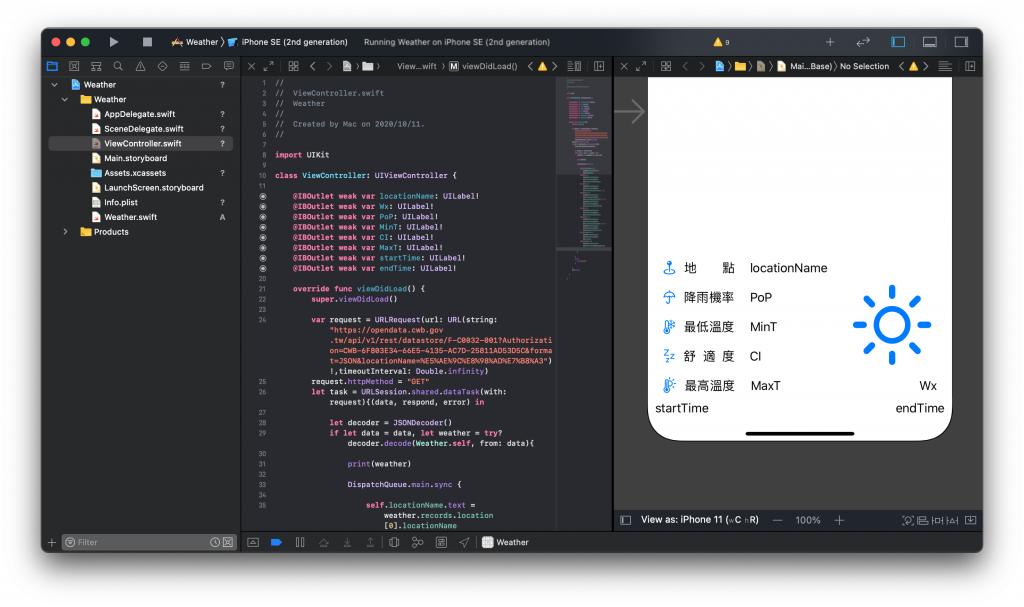The width and height of the screenshot is (1024, 607).
Task: Open the Breakpoint navigator tab
Action: pos(206,66)
